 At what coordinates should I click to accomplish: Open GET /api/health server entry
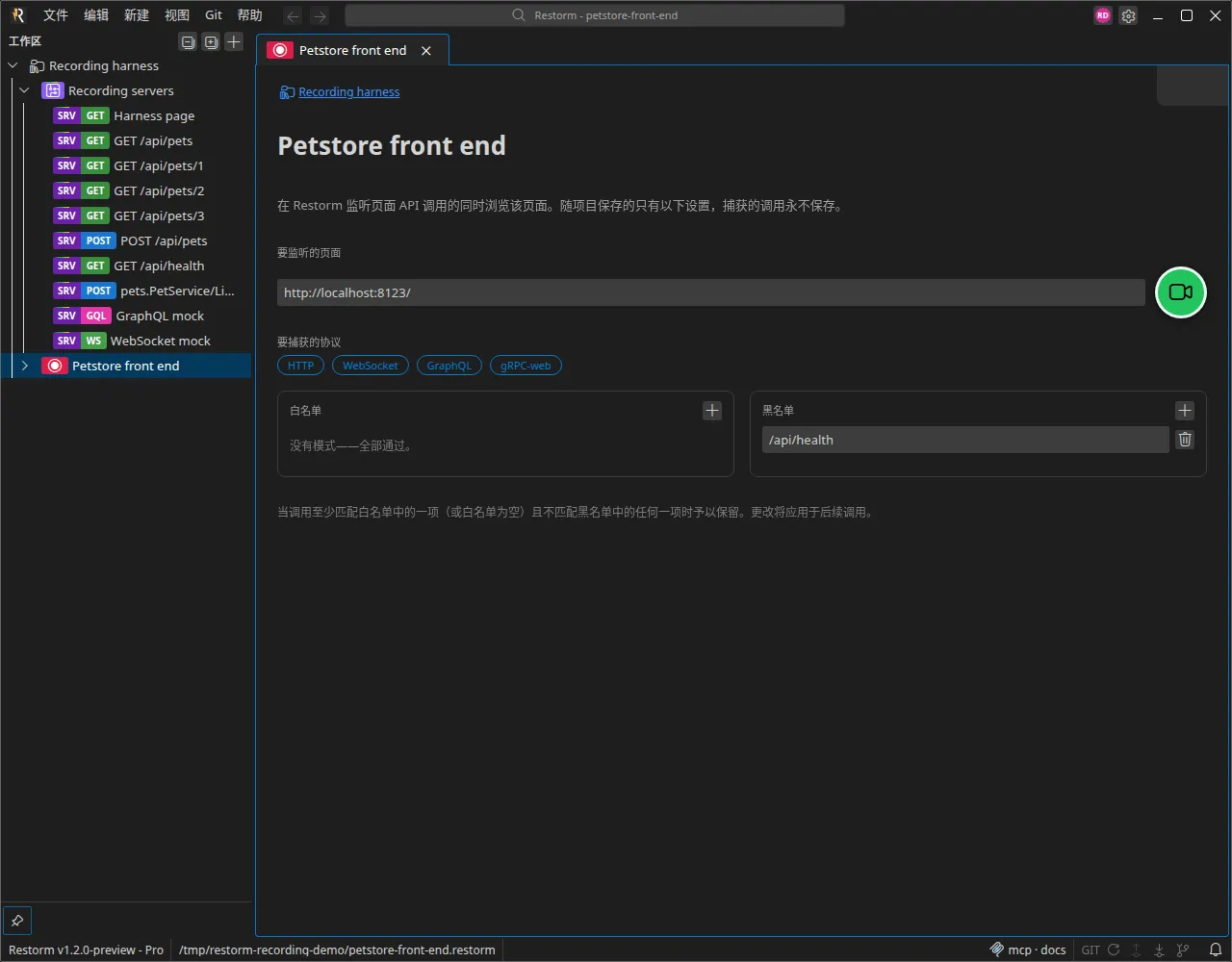[x=126, y=266]
